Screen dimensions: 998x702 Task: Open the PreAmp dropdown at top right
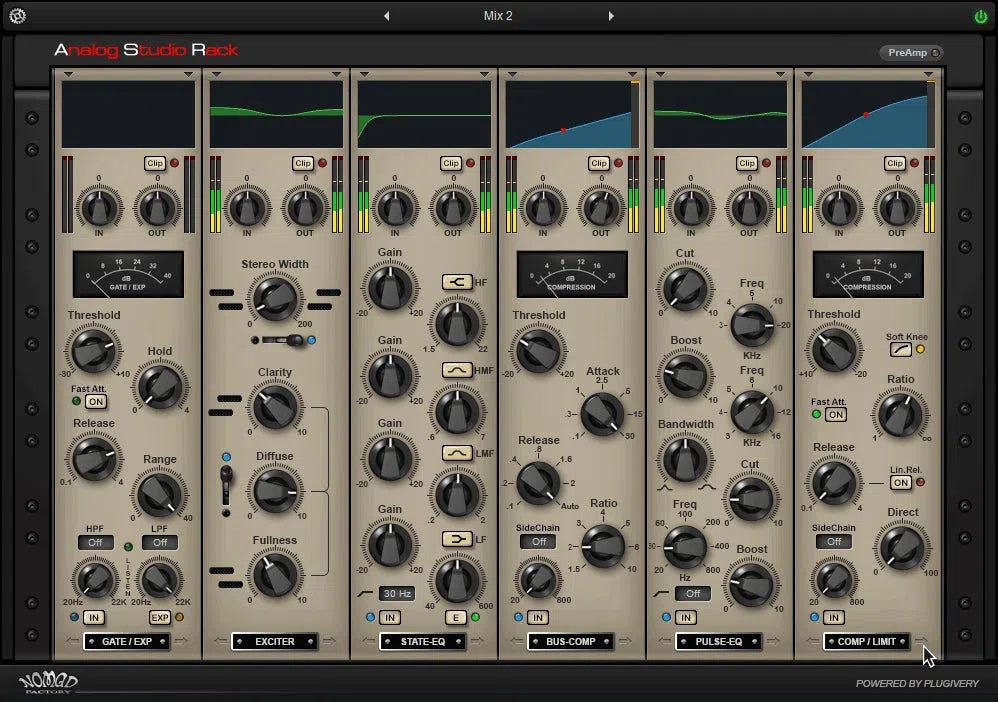909,52
